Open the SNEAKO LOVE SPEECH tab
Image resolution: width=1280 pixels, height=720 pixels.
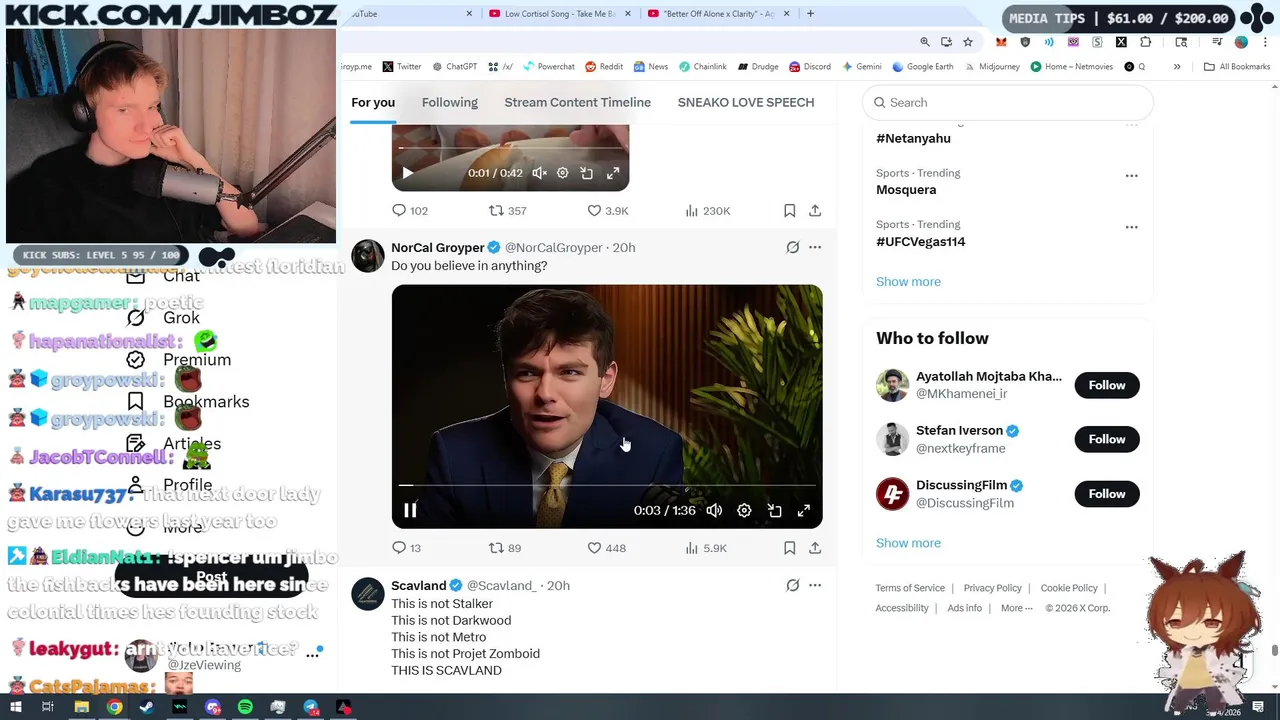point(746,102)
